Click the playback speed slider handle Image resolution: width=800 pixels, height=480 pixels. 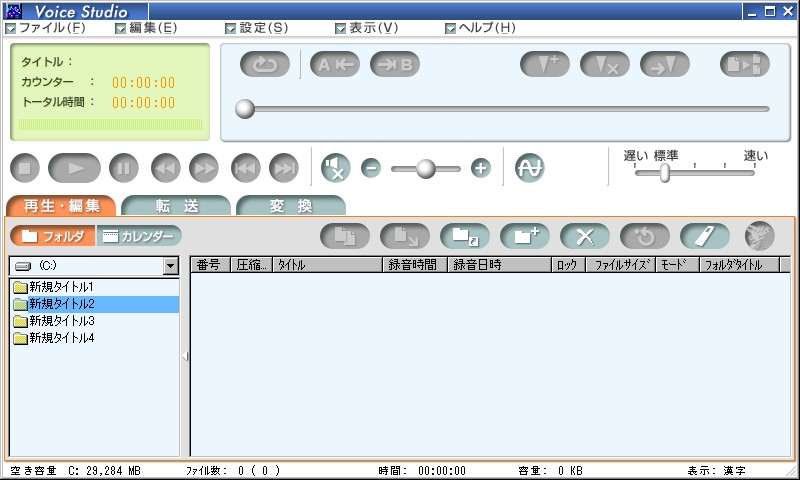tap(664, 173)
